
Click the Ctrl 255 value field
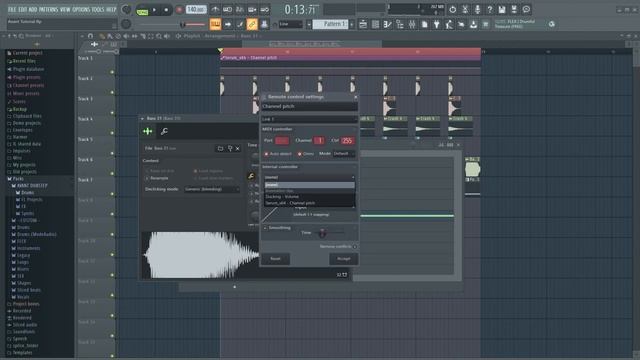pyautogui.click(x=347, y=140)
